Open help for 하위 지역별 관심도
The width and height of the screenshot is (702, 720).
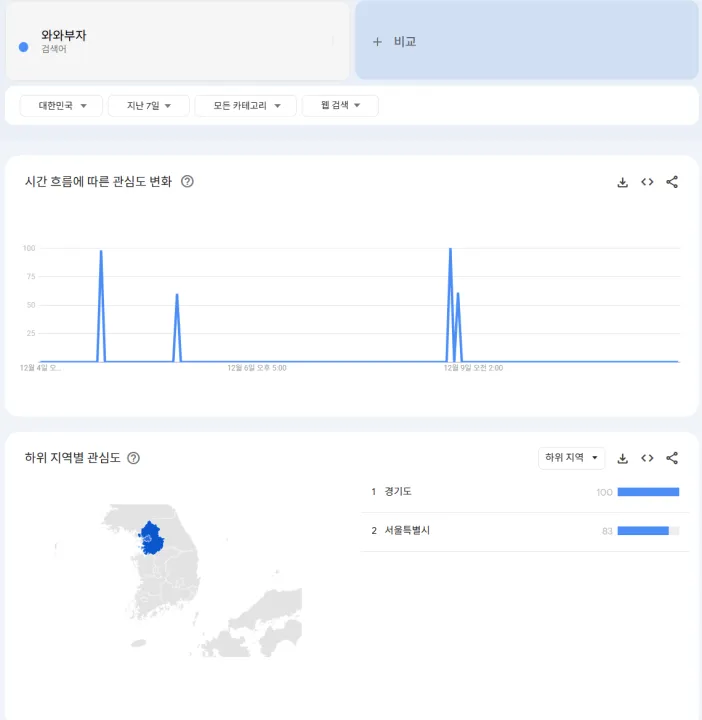(x=134, y=458)
